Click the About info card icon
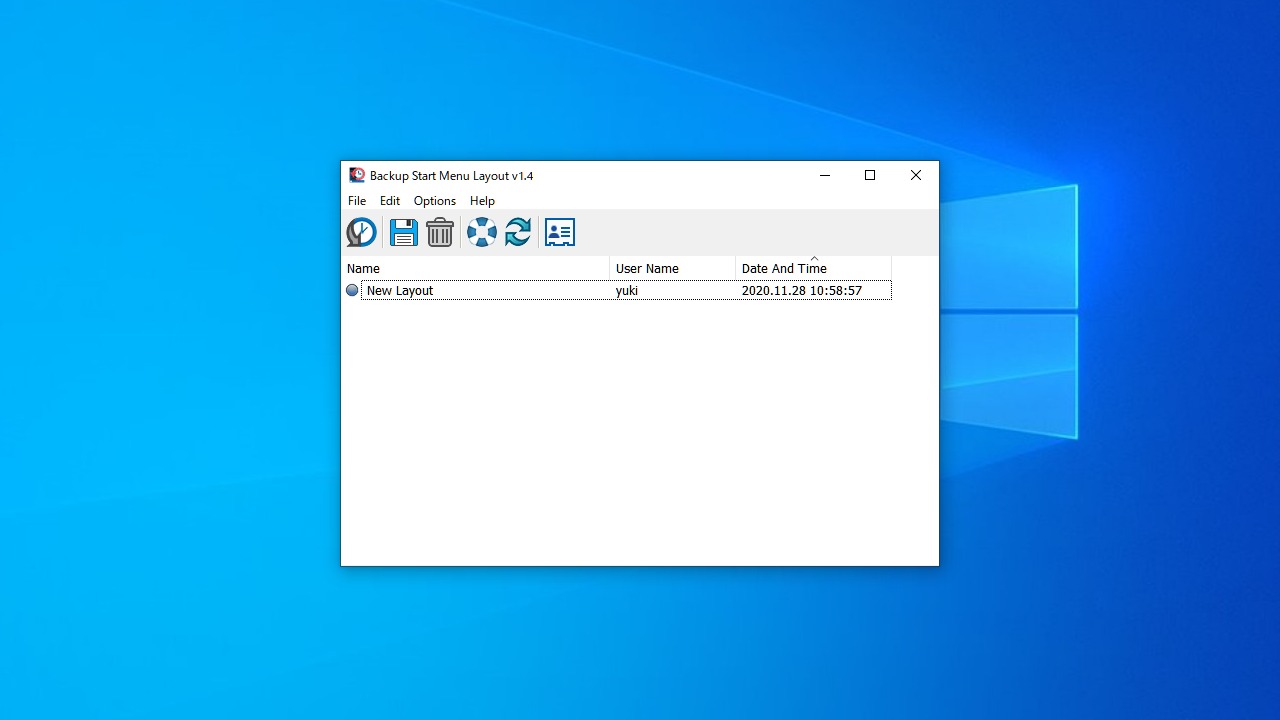The height and width of the screenshot is (720, 1280). click(x=560, y=232)
